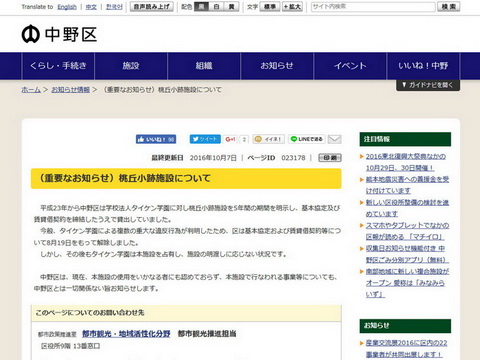Open 南部地域に新しい複合施設 link
The image size is (480, 360).
[x=407, y=283]
